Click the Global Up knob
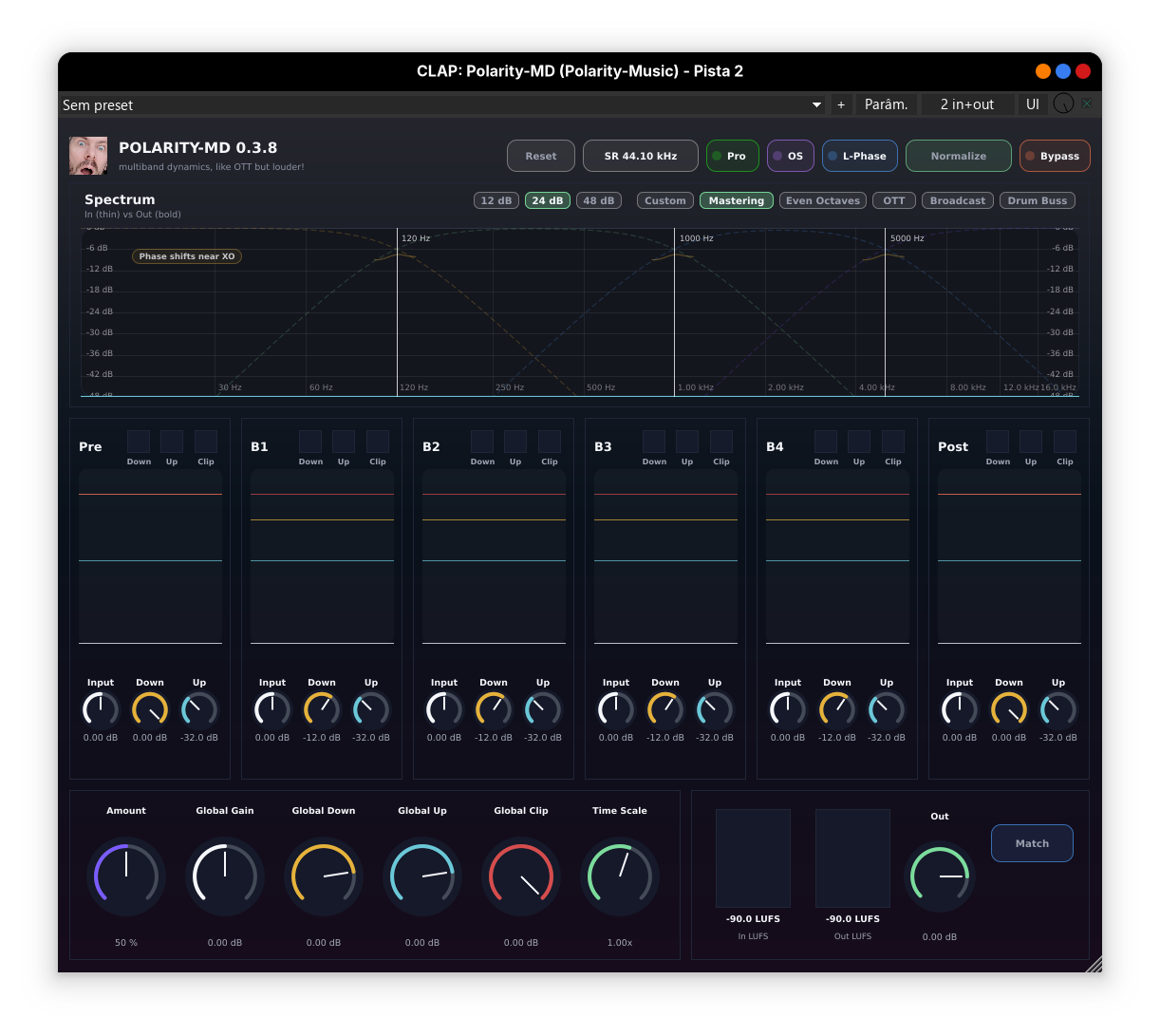The height and width of the screenshot is (1036, 1160). click(422, 876)
